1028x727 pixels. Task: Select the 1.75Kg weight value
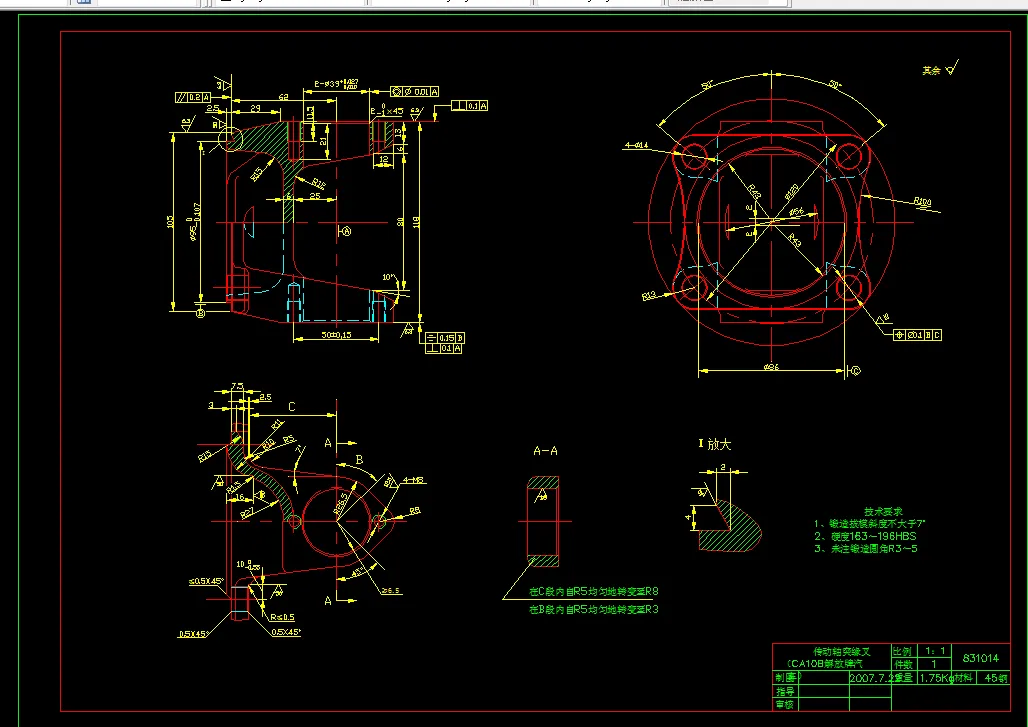(x=936, y=678)
